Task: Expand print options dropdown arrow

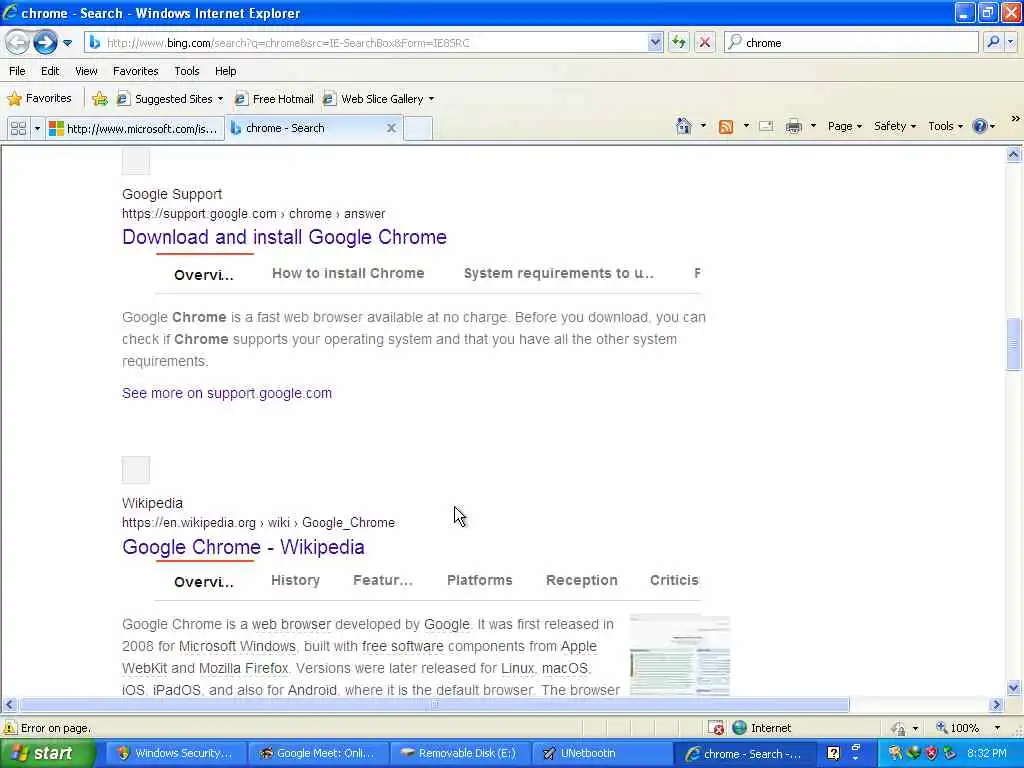Action: pos(813,126)
